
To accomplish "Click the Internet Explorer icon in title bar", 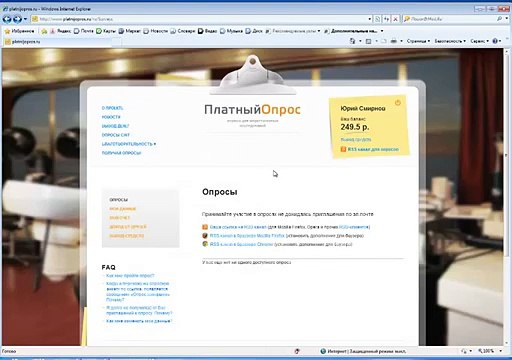I will pos(5,9).
